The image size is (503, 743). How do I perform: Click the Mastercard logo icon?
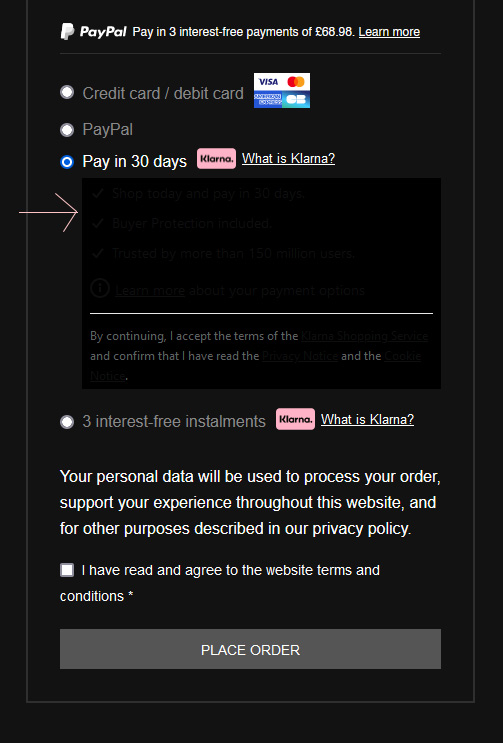point(296,82)
